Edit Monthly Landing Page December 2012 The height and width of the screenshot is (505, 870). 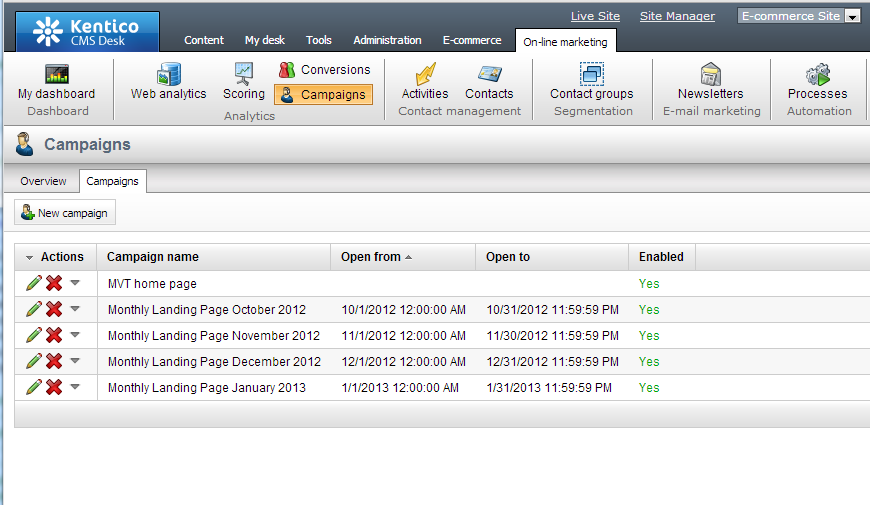34,361
